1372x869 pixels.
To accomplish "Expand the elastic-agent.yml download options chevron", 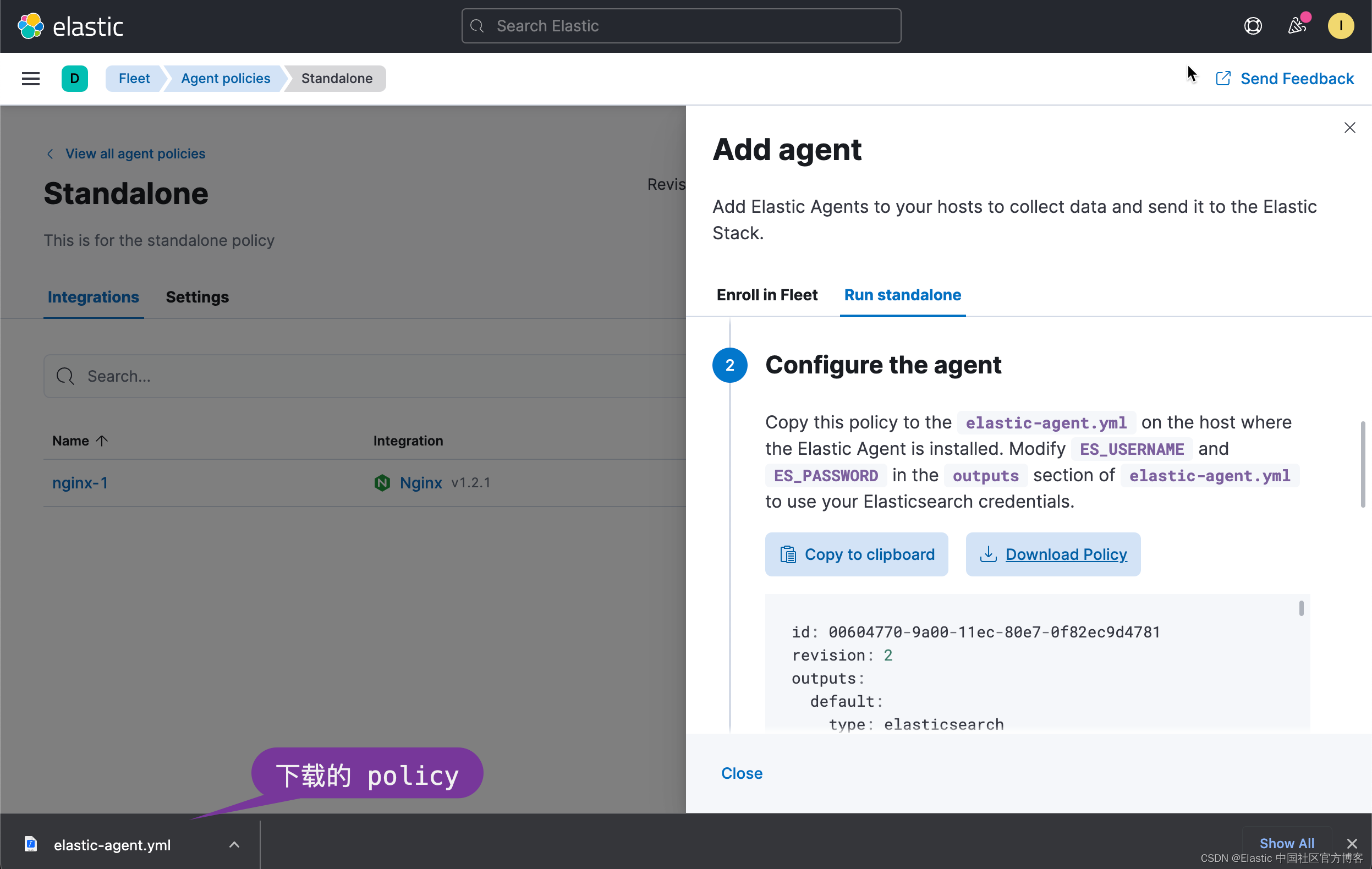I will (234, 844).
